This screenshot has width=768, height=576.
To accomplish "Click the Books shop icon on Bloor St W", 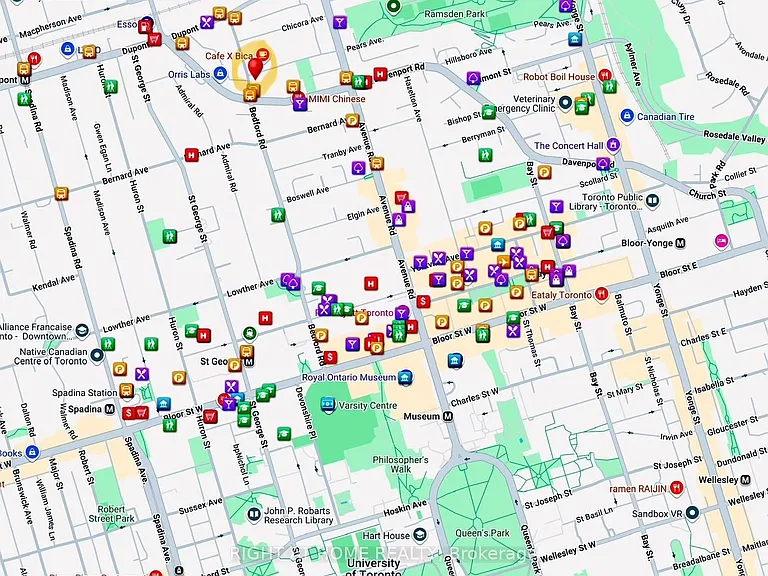I will coord(32,452).
